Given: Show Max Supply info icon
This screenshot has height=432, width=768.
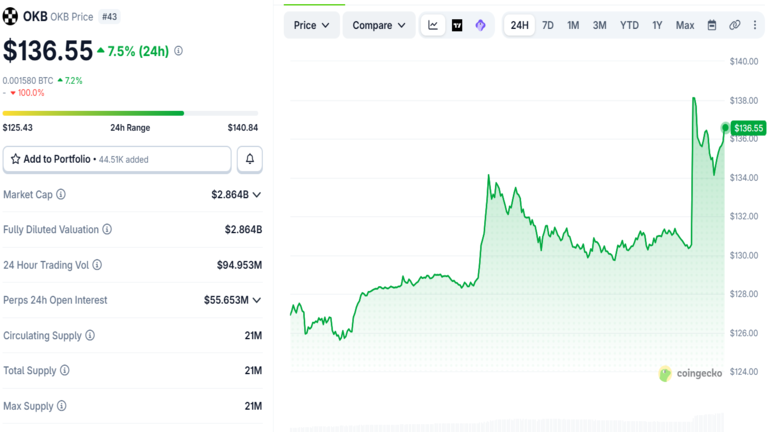Looking at the screenshot, I should click(62, 406).
